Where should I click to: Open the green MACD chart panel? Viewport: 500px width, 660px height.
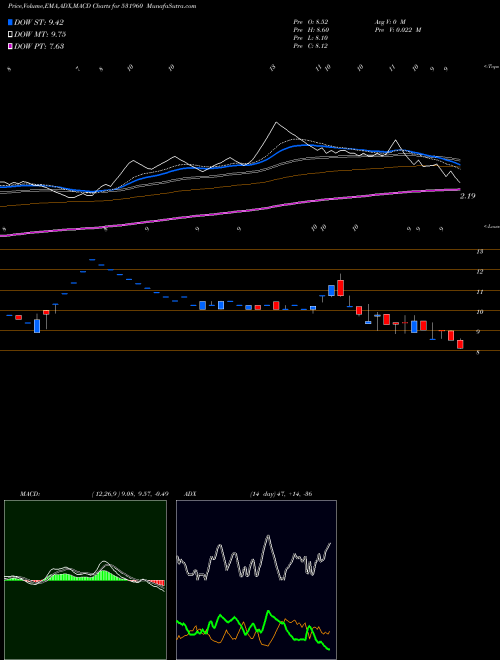coord(85,580)
